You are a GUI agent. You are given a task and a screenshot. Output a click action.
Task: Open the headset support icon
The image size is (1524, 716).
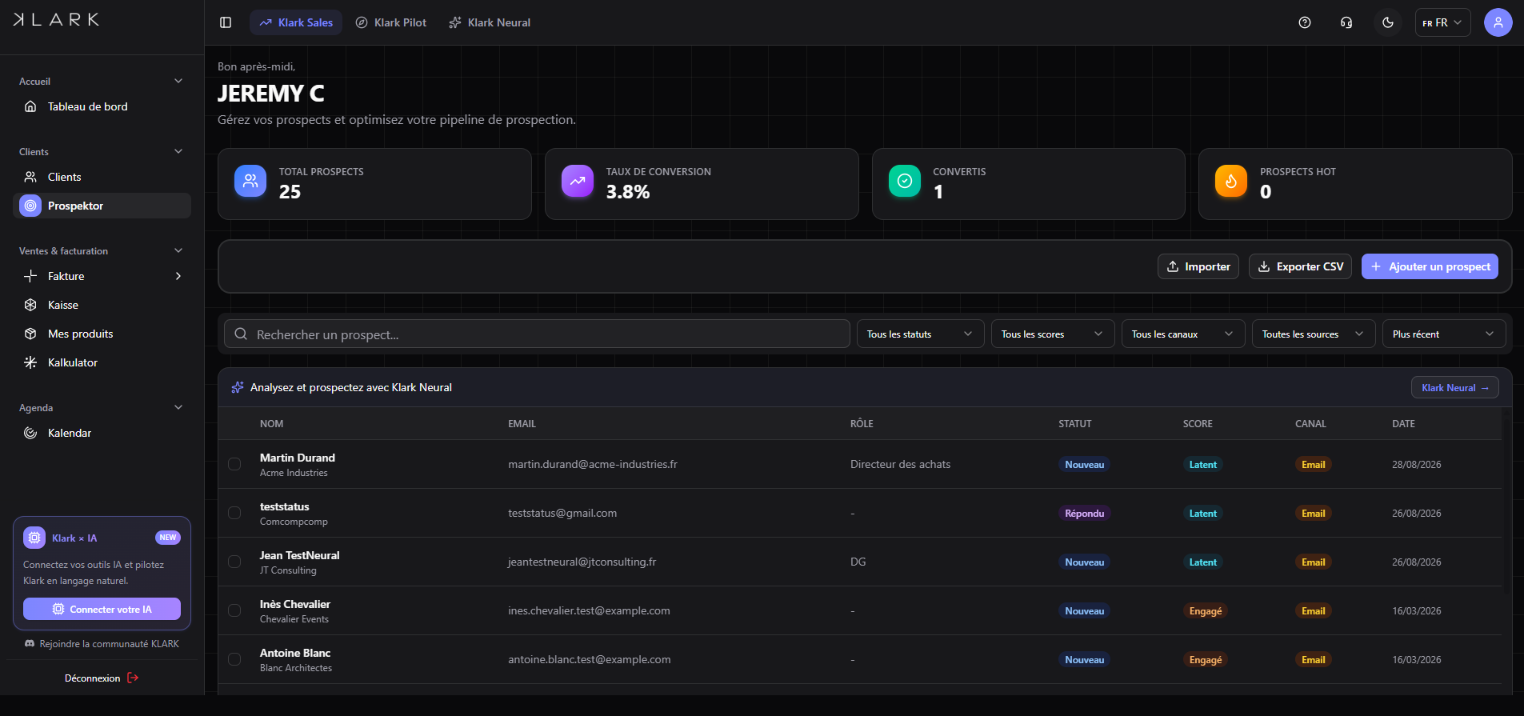tap(1346, 22)
